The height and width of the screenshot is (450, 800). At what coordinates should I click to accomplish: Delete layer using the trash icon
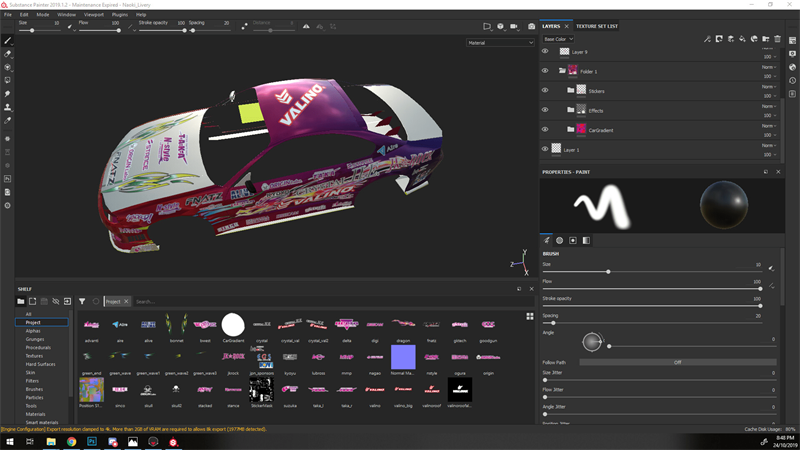[x=778, y=39]
